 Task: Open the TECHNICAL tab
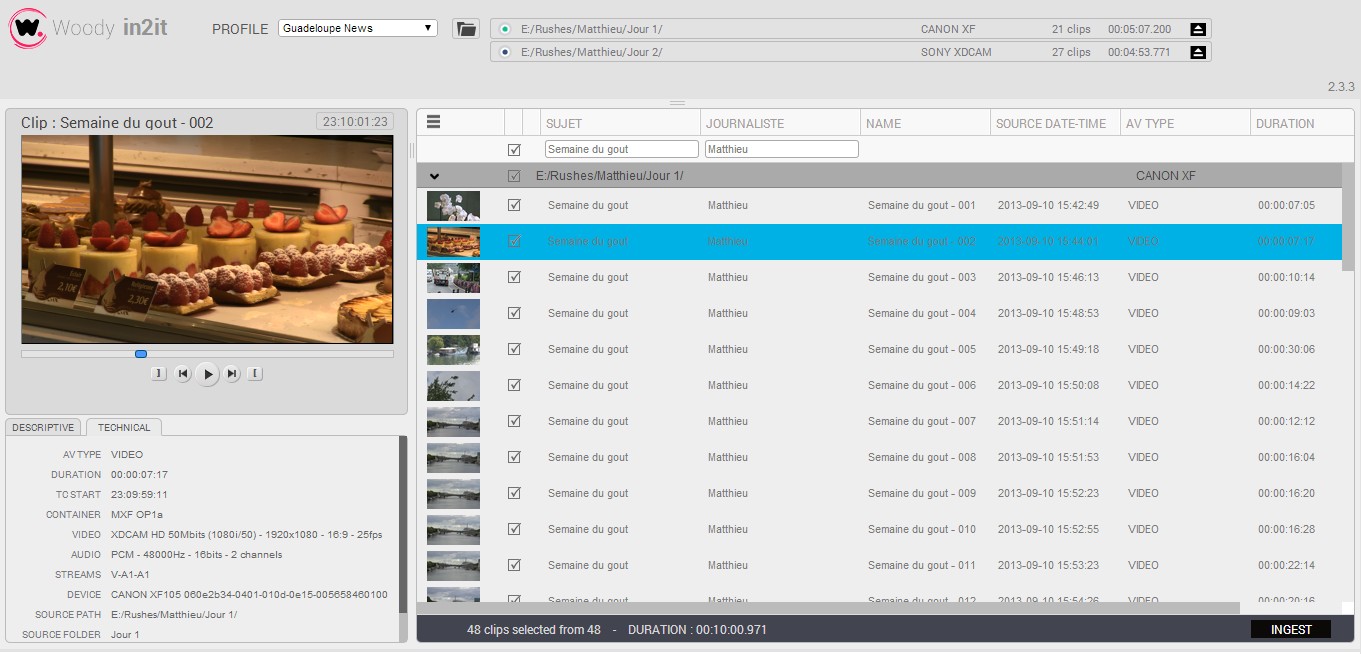(123, 427)
